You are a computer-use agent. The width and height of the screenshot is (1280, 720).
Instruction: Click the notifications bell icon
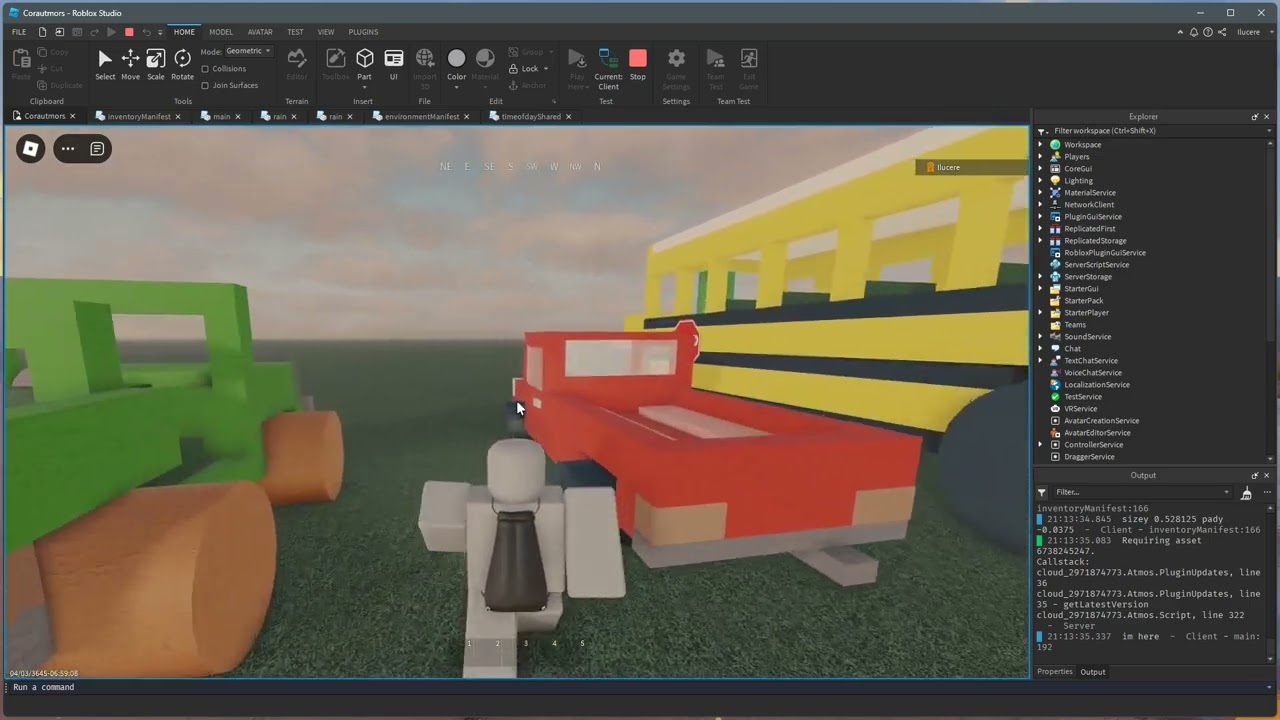tap(1194, 32)
